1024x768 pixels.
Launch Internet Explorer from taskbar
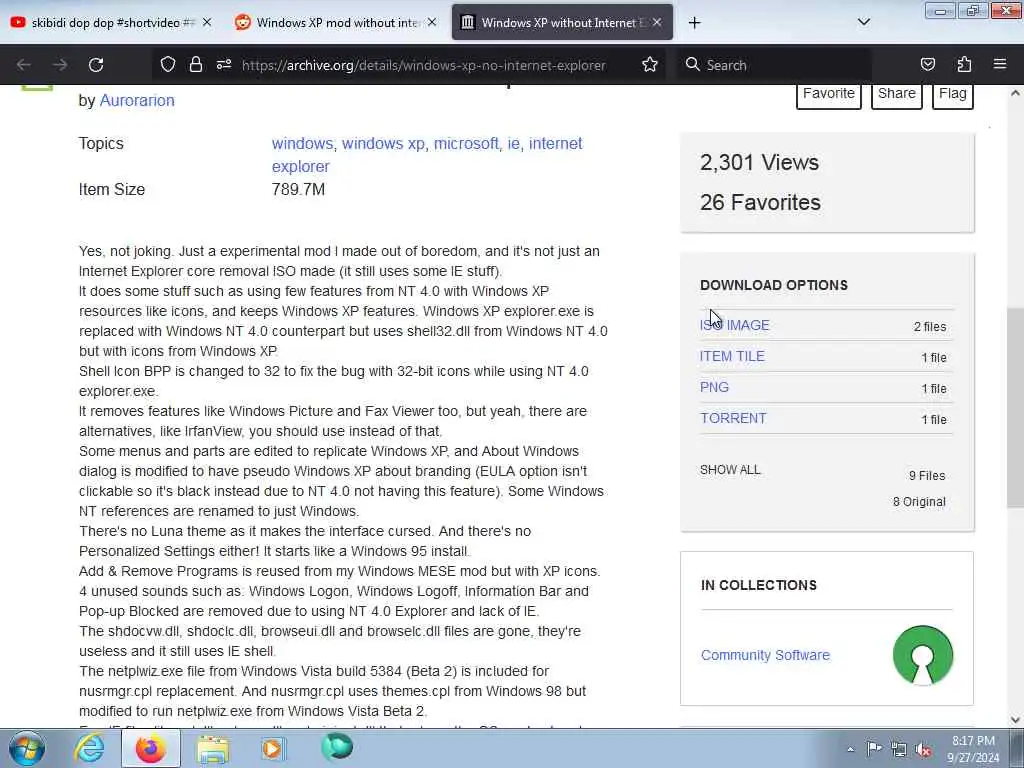coord(89,748)
